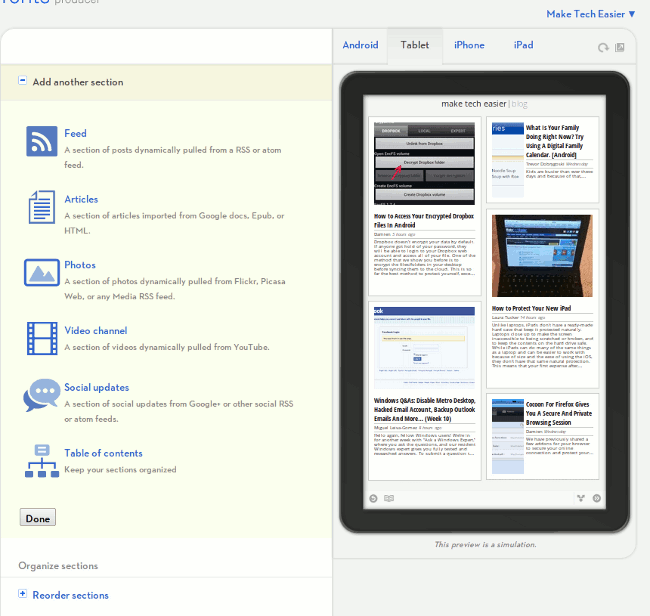Click the Video channel filmstrip icon
The width and height of the screenshot is (650, 616).
point(42,338)
